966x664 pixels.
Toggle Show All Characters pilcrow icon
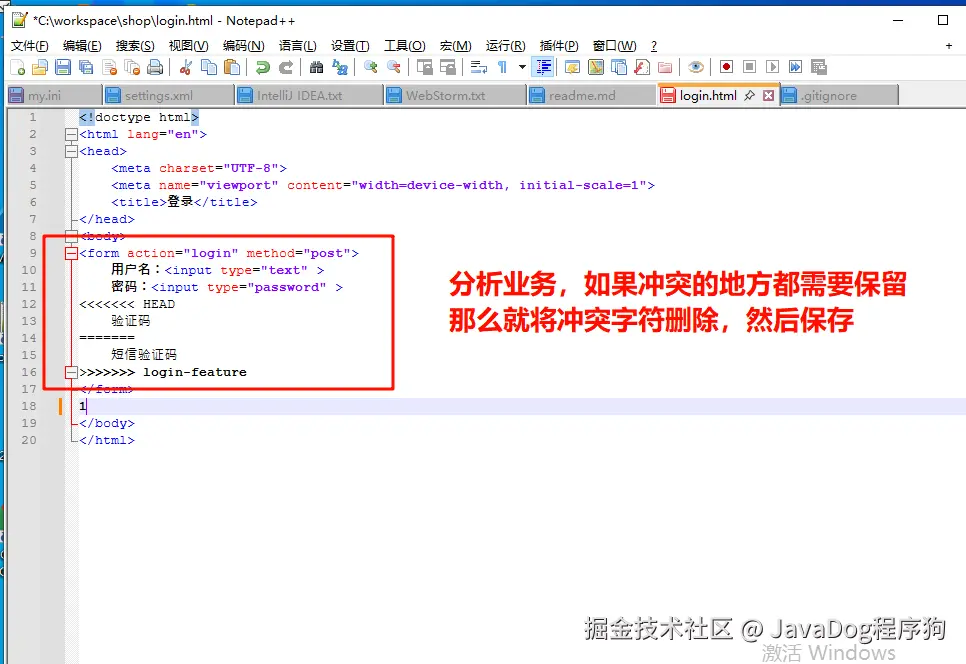(502, 67)
